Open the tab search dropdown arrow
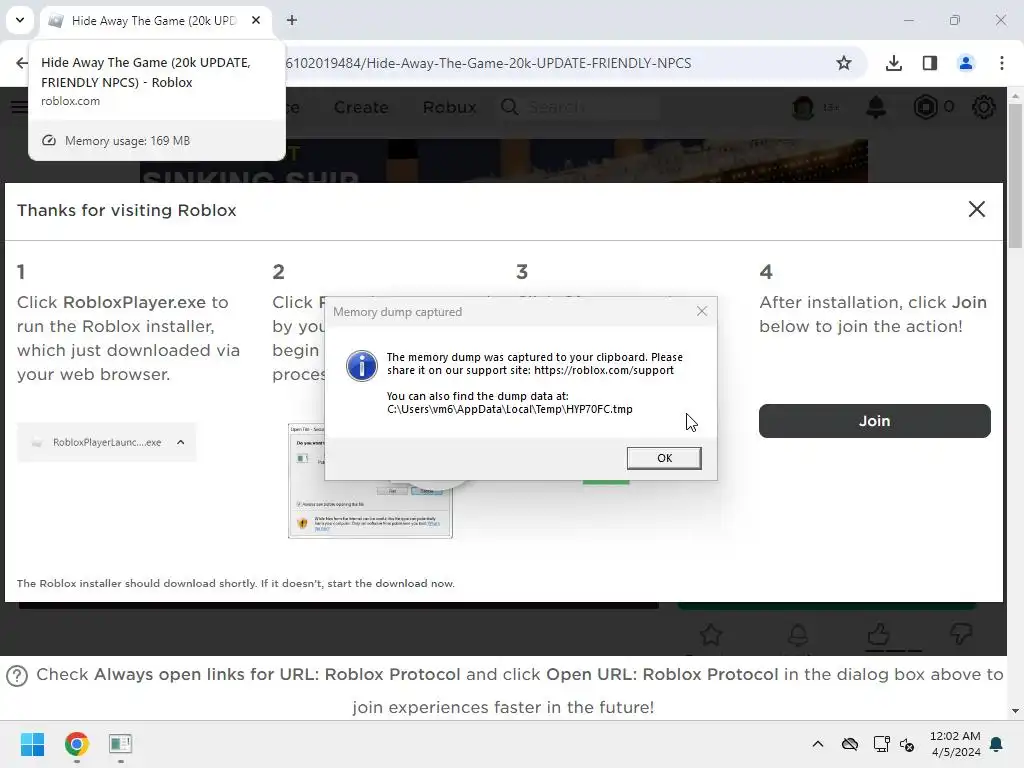This screenshot has width=1024, height=768. point(20,20)
